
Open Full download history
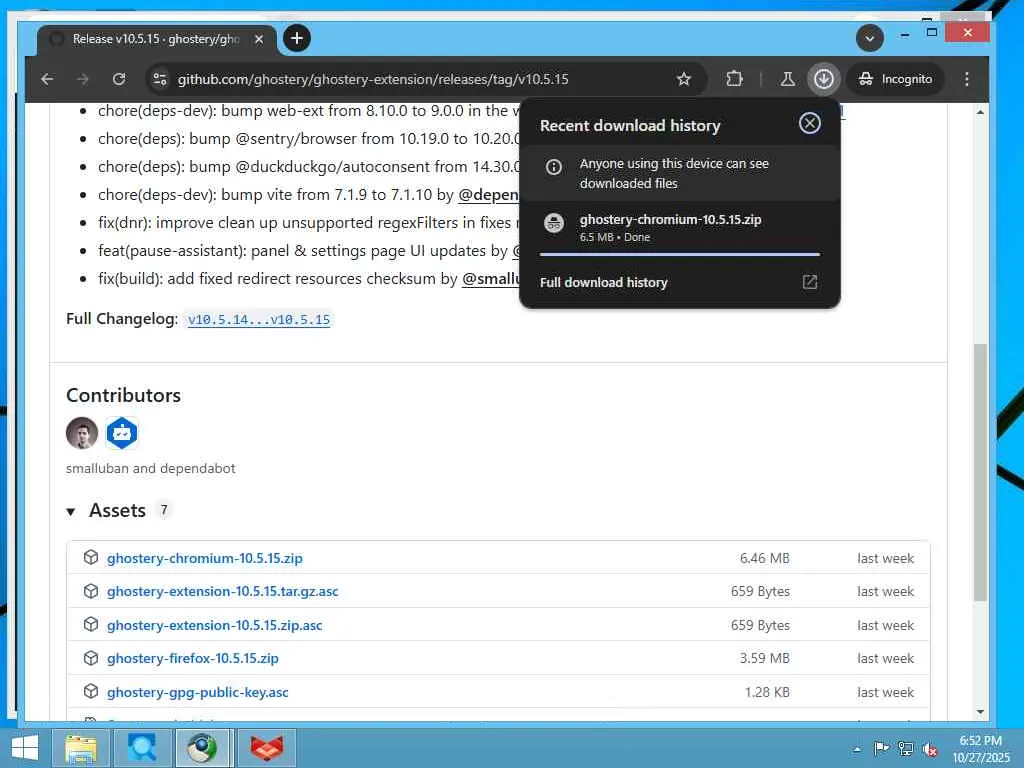603,282
